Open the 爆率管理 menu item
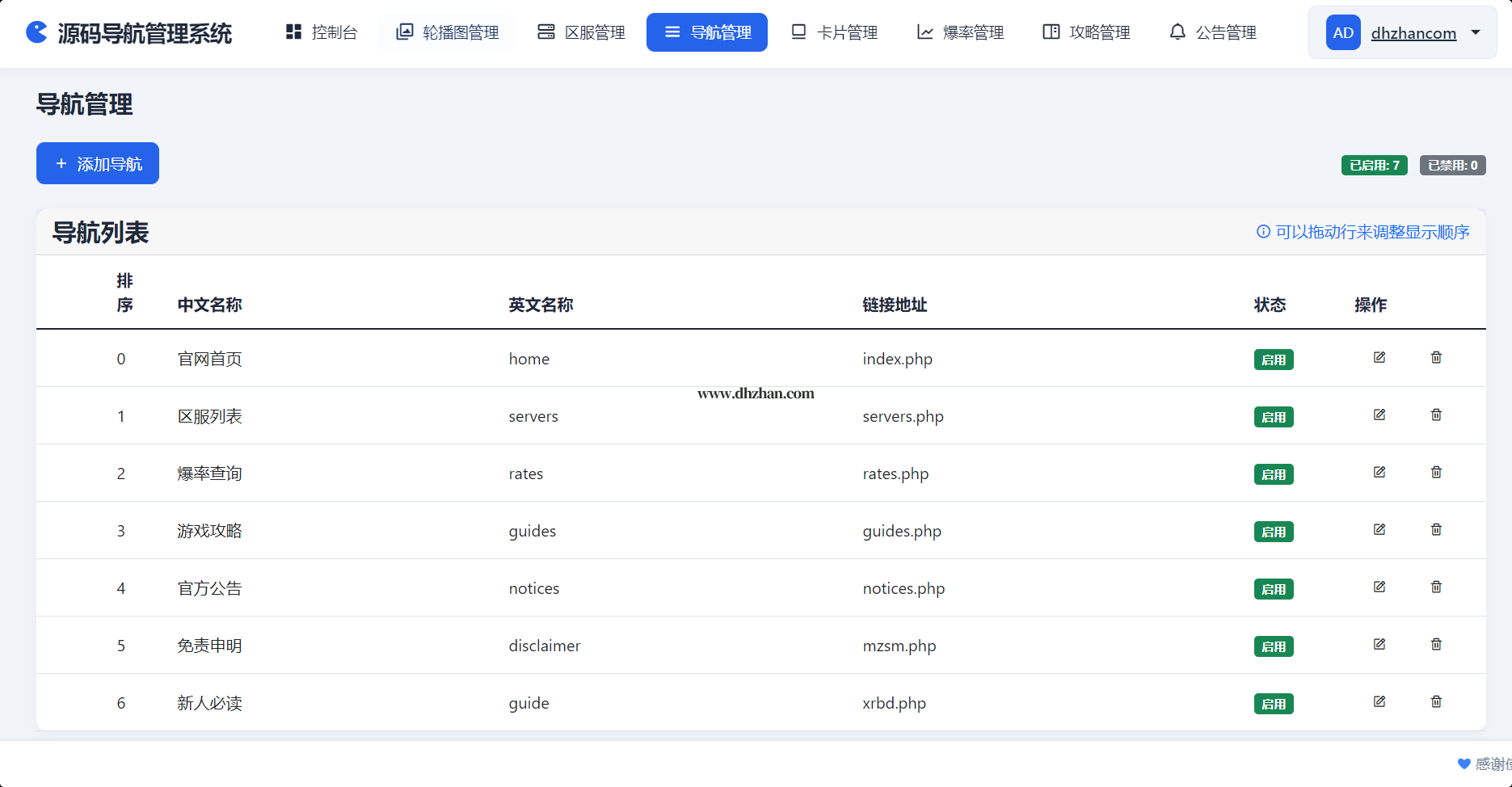This screenshot has height=787, width=1512. (960, 32)
